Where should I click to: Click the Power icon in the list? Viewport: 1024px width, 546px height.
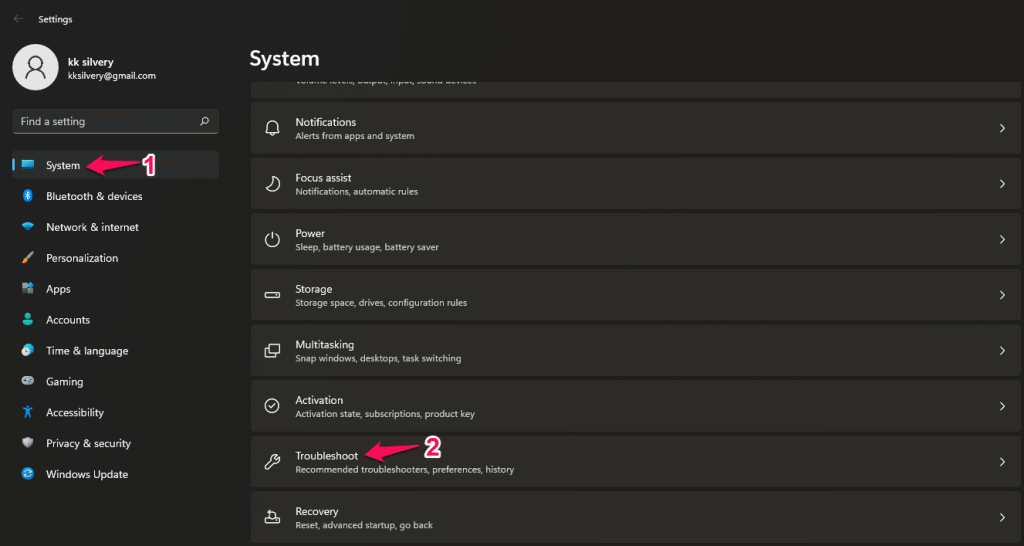[272, 240]
